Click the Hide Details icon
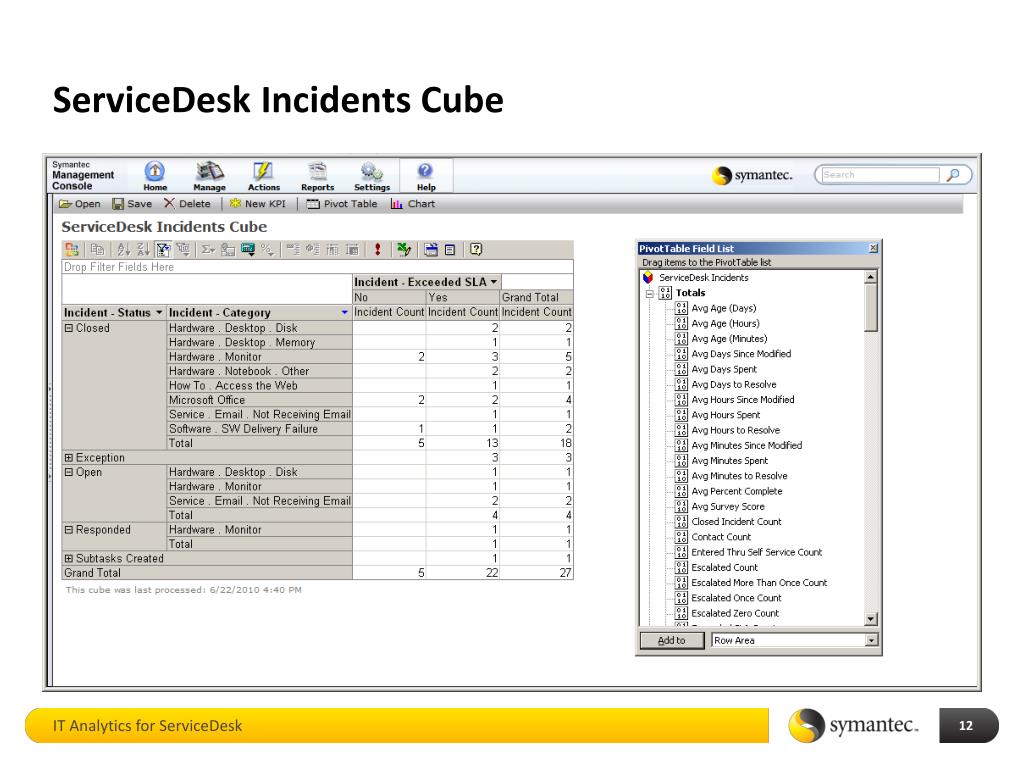This screenshot has width=1024, height=768. (332, 249)
